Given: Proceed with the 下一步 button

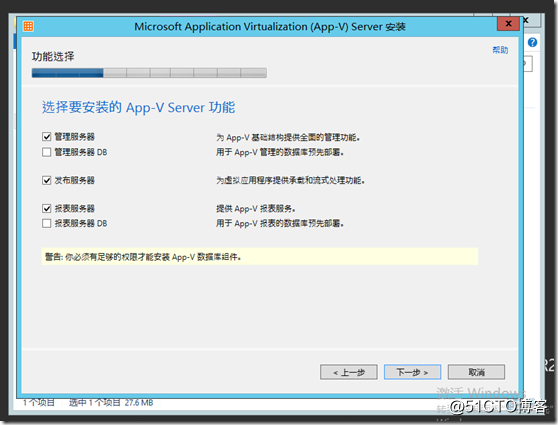Looking at the screenshot, I should [412, 372].
